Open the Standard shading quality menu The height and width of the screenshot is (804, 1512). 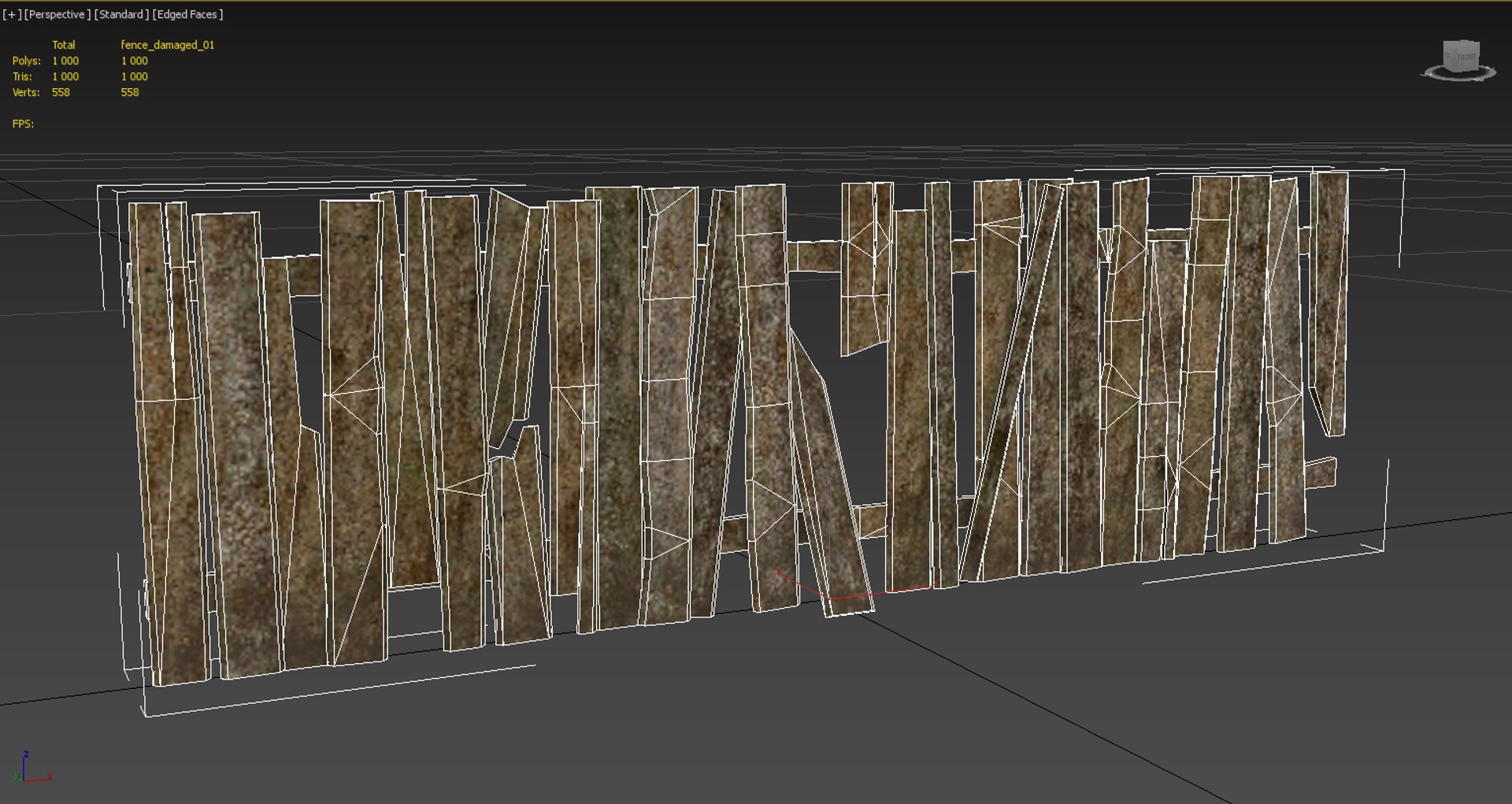121,14
